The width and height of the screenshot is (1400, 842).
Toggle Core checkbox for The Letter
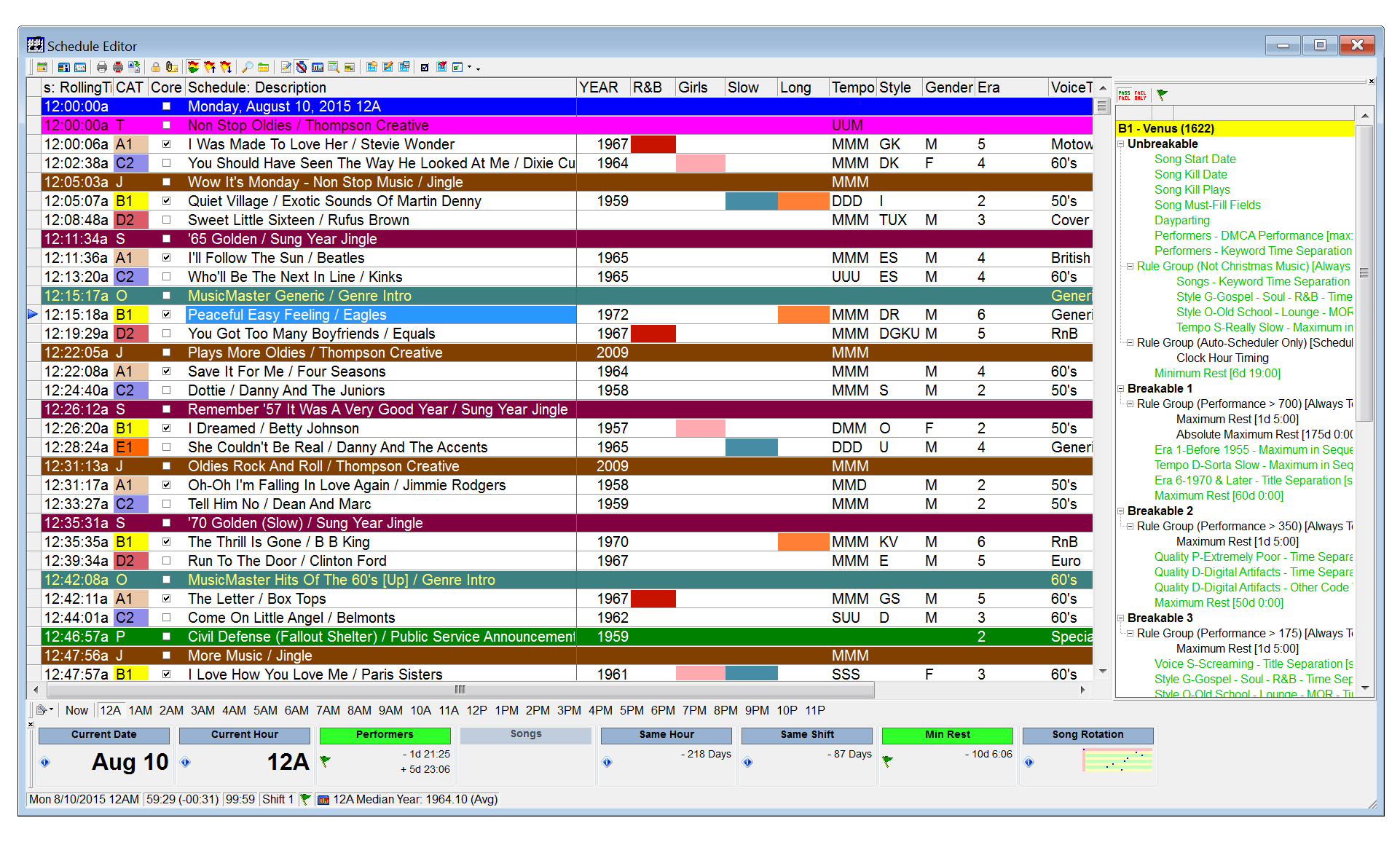[166, 599]
